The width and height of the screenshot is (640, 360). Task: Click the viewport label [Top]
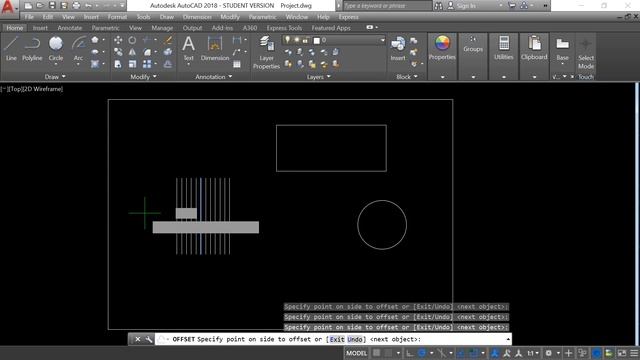pos(16,89)
